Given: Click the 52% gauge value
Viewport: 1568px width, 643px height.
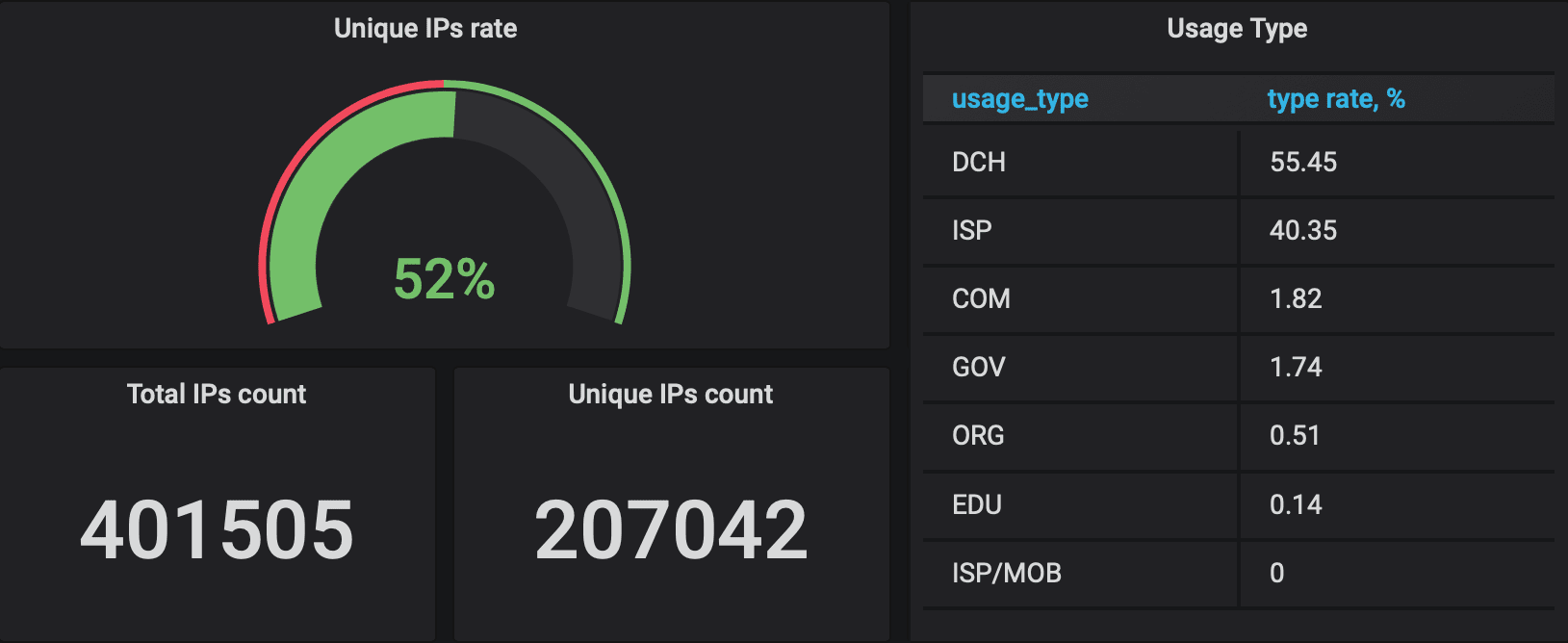Looking at the screenshot, I should [444, 279].
